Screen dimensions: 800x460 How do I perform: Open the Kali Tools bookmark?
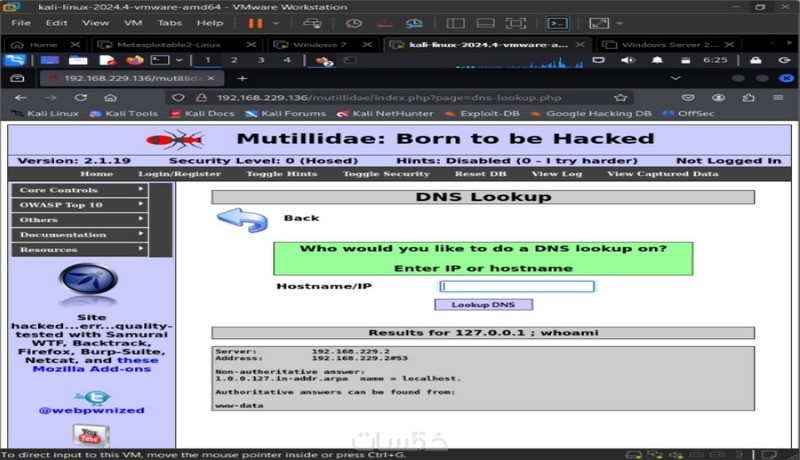[x=123, y=114]
